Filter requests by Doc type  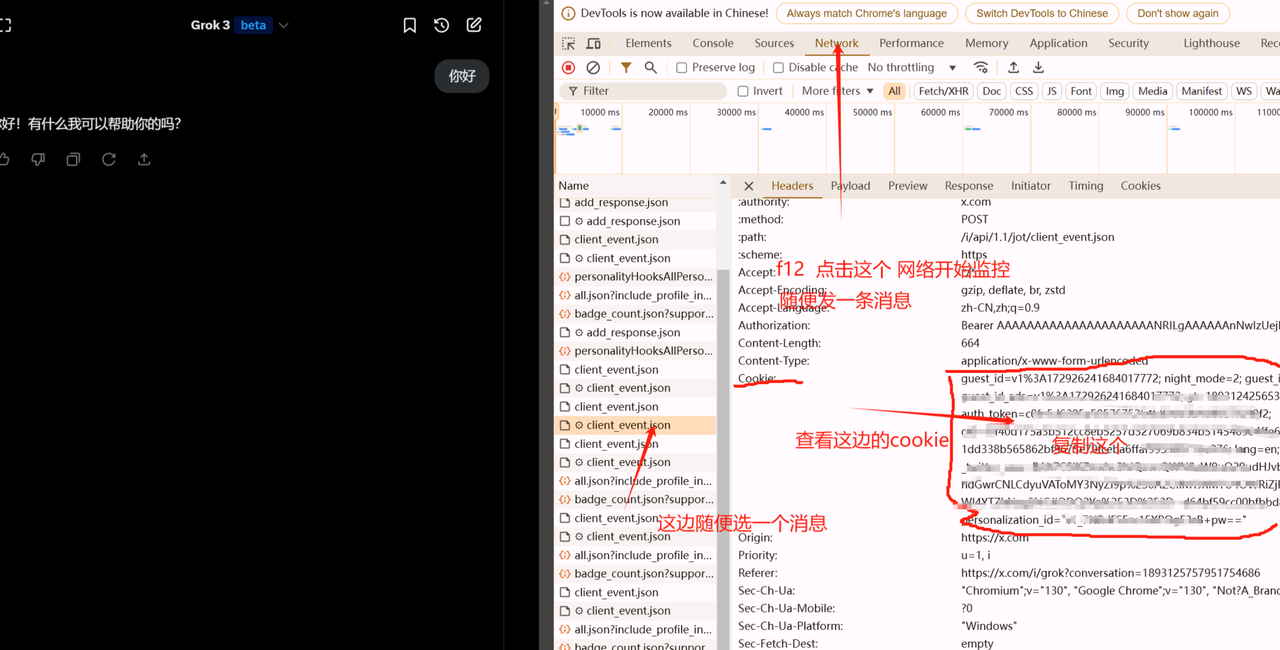tap(991, 91)
